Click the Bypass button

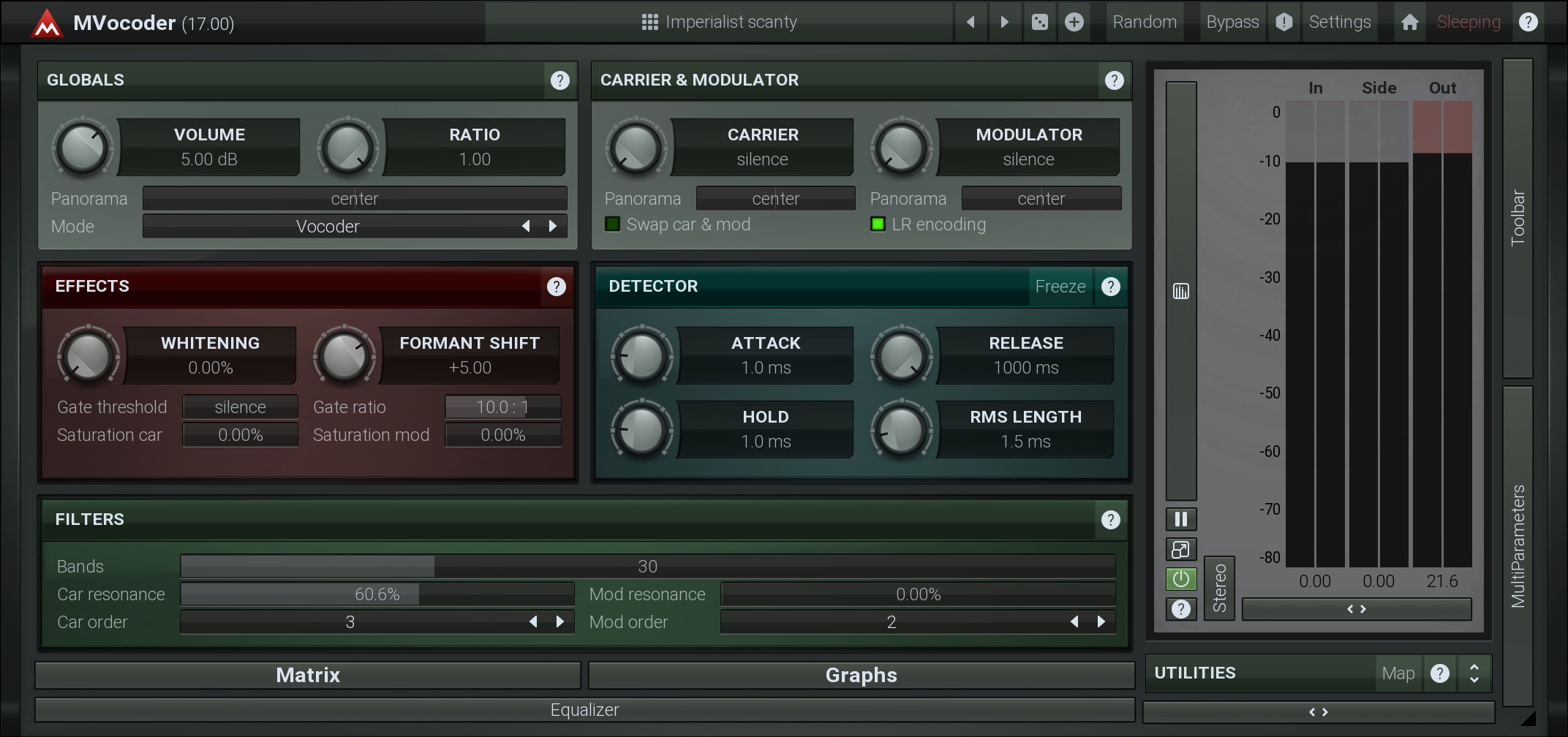click(1232, 22)
